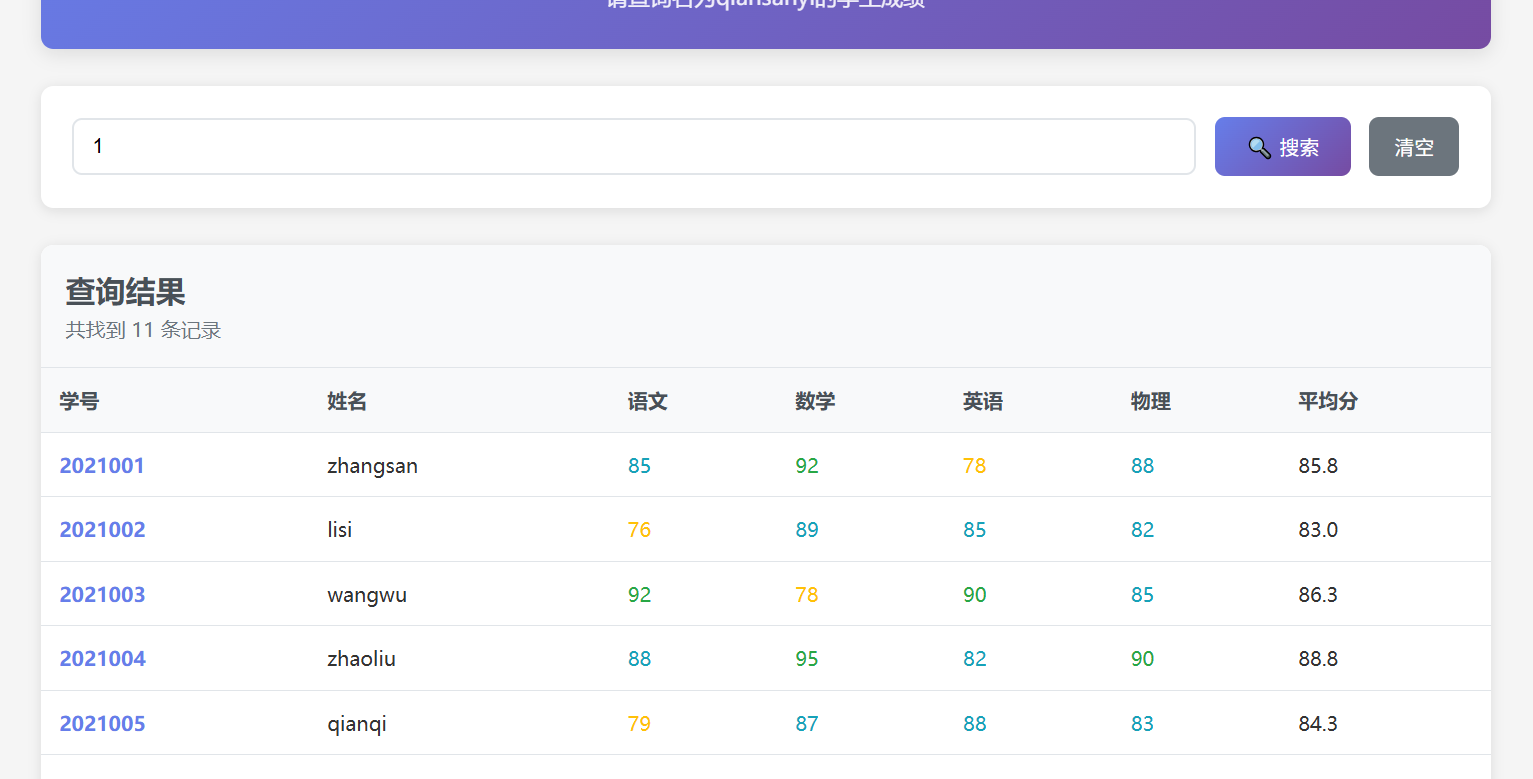Open student ID 2021002 link
This screenshot has width=1533, height=779.
click(102, 529)
